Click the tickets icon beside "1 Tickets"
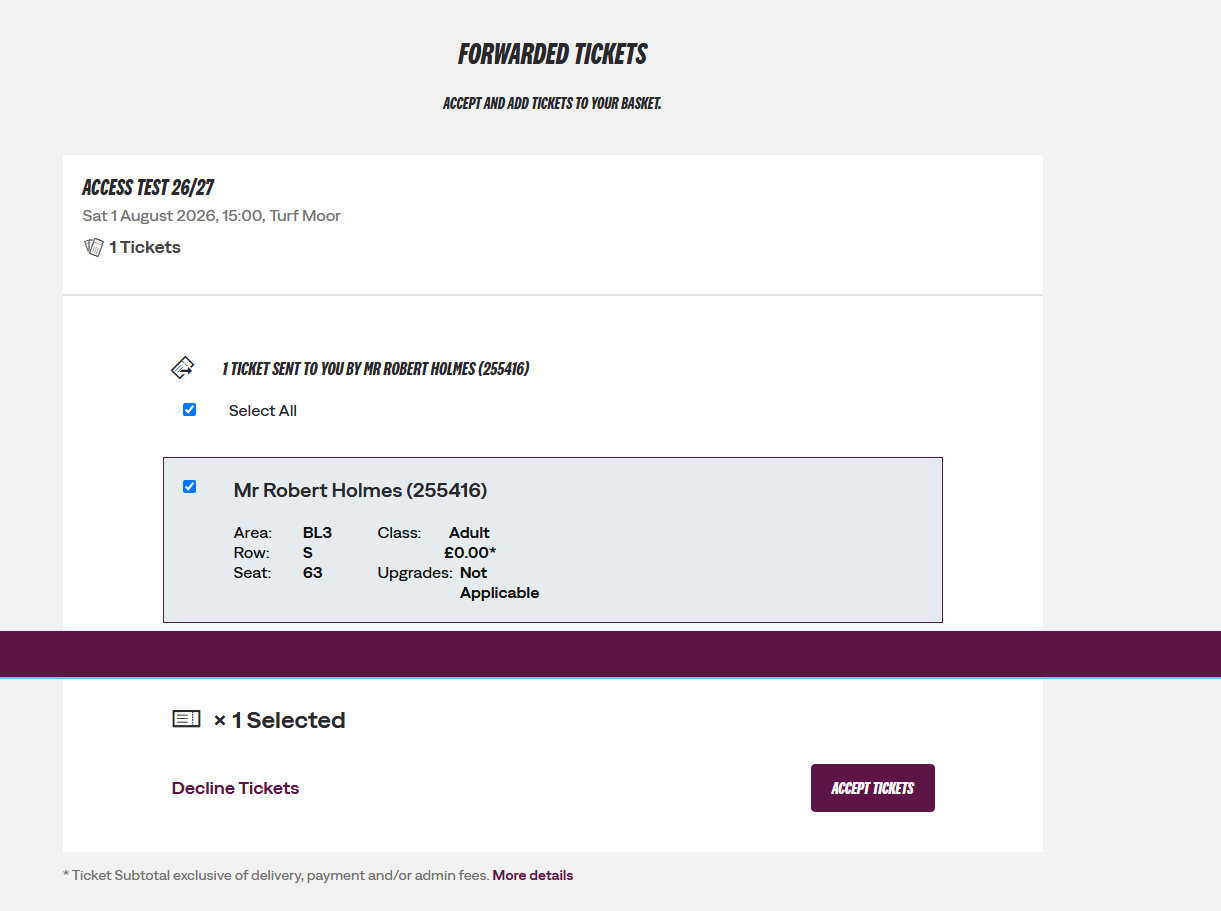 pyautogui.click(x=93, y=247)
